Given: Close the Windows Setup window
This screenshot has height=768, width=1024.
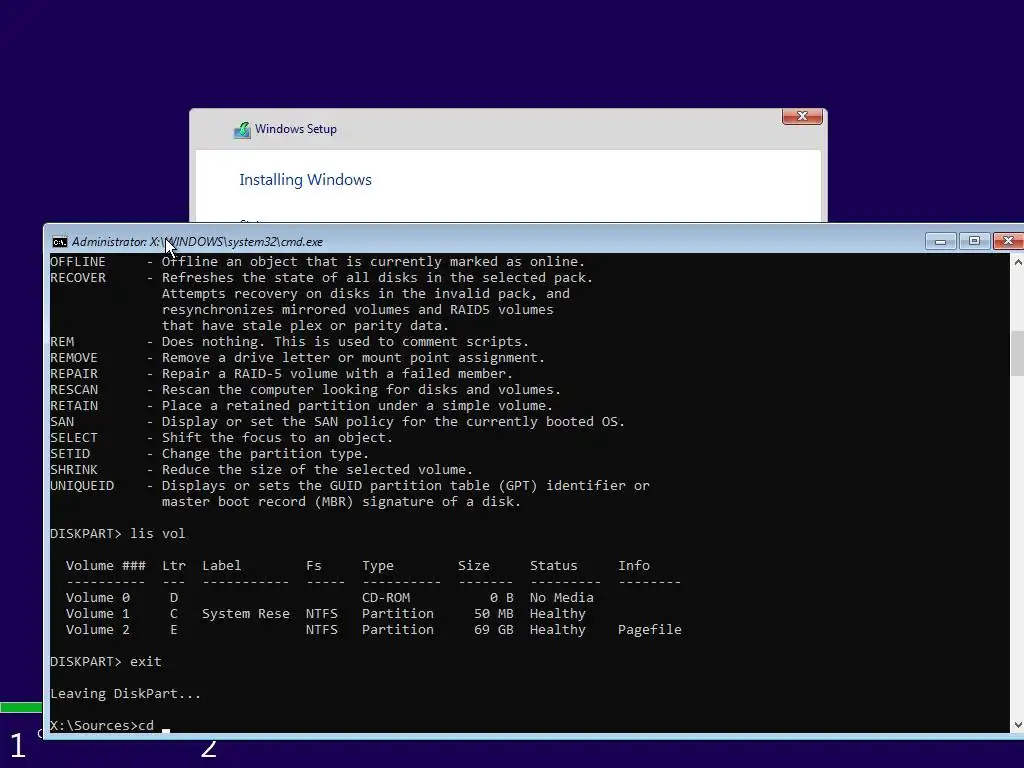Looking at the screenshot, I should [802, 116].
